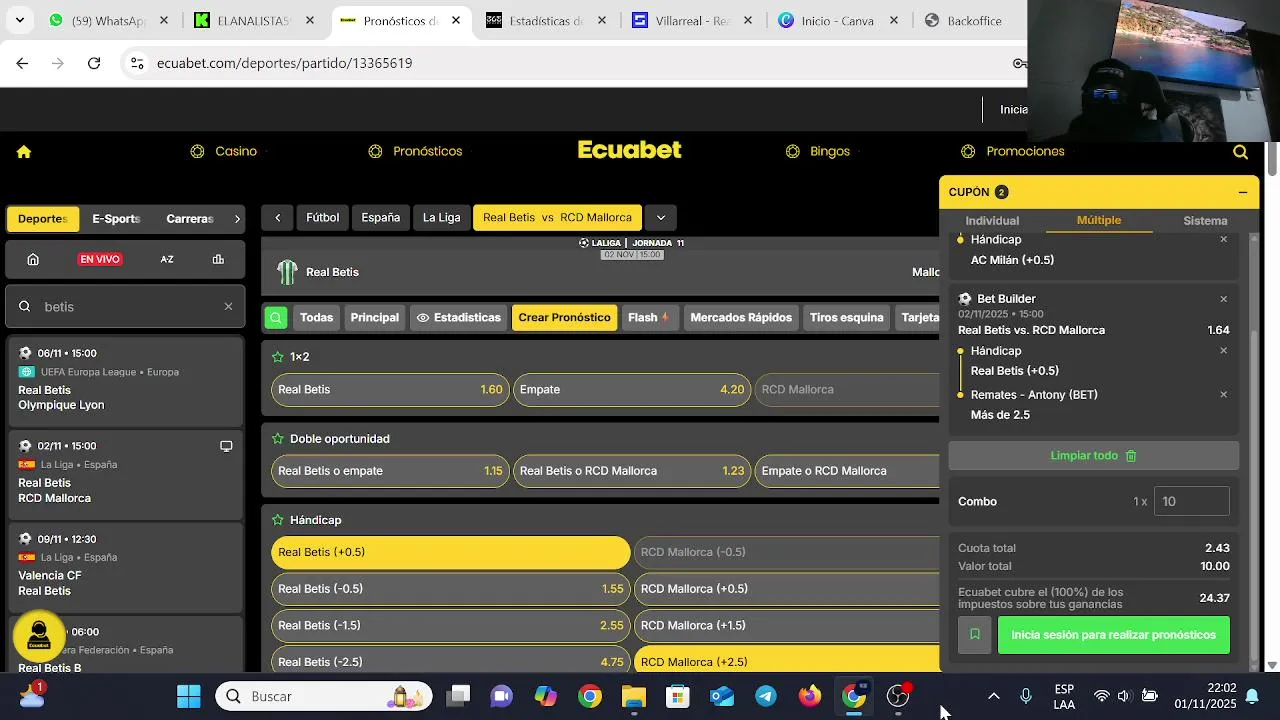This screenshot has width=1280, height=720.
Task: Switch to the Sistema coupon tab
Action: tap(1205, 221)
